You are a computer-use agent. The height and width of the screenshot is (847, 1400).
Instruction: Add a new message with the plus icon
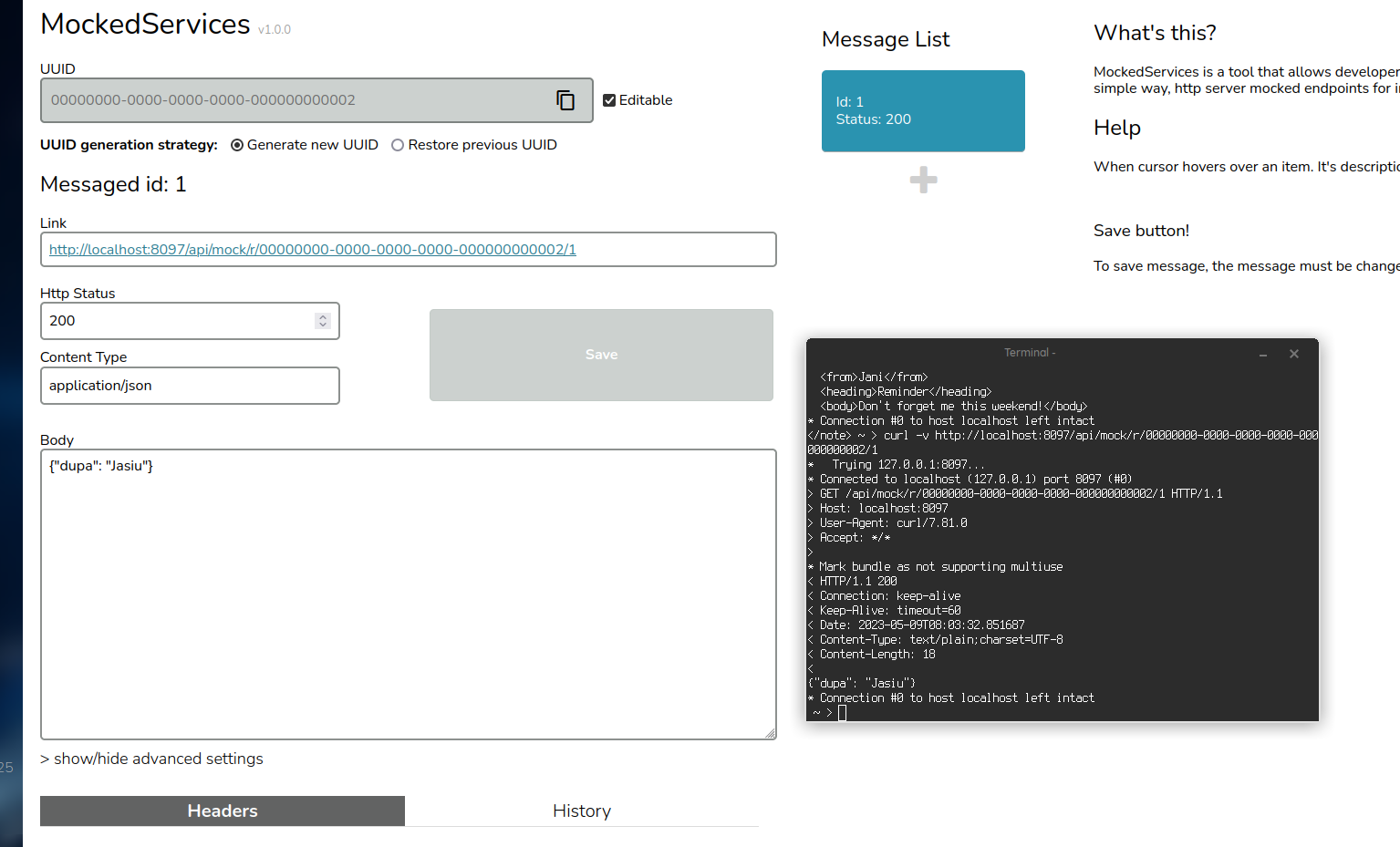(923, 180)
